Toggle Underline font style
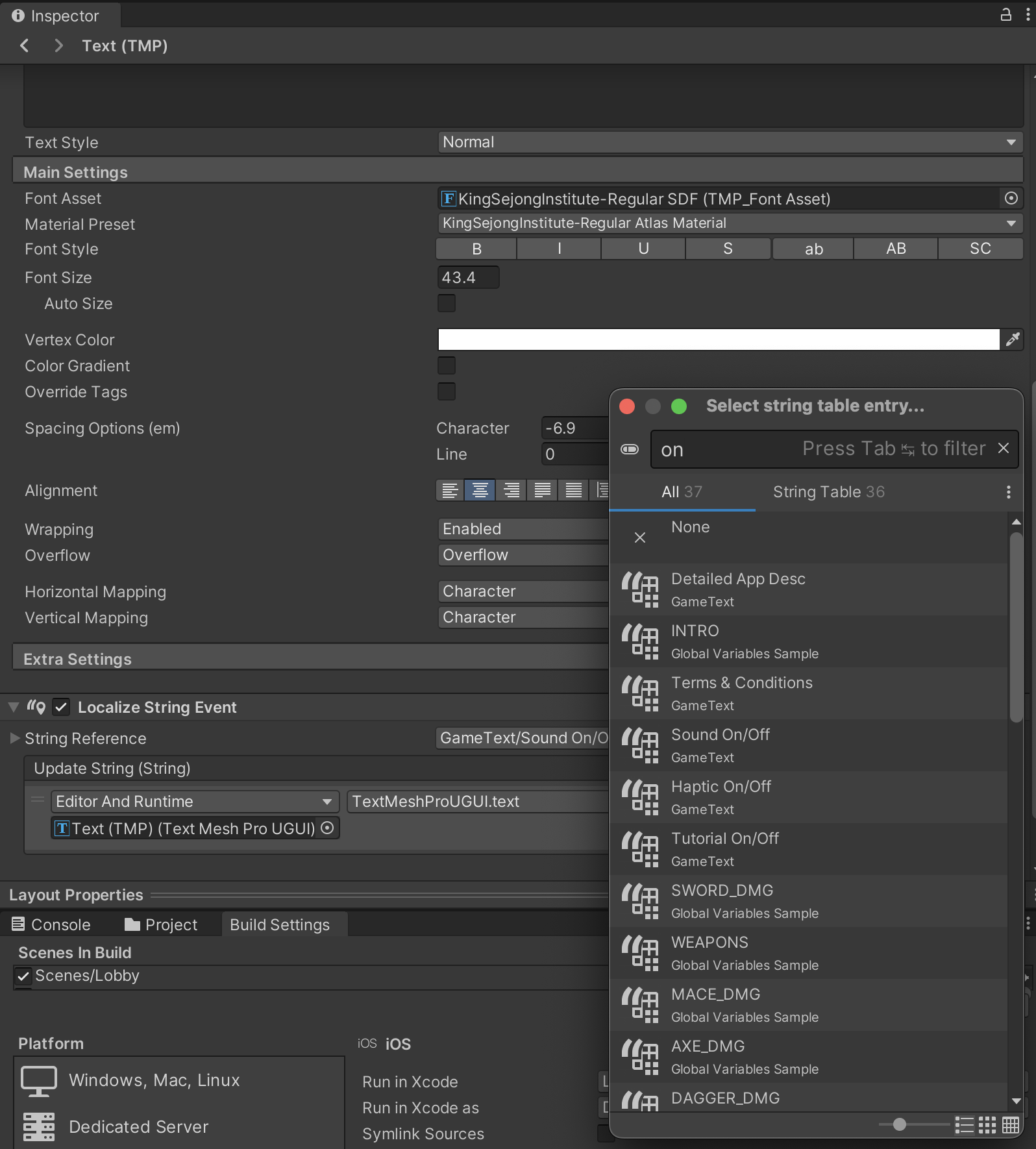The image size is (1036, 1149). pyautogui.click(x=643, y=249)
